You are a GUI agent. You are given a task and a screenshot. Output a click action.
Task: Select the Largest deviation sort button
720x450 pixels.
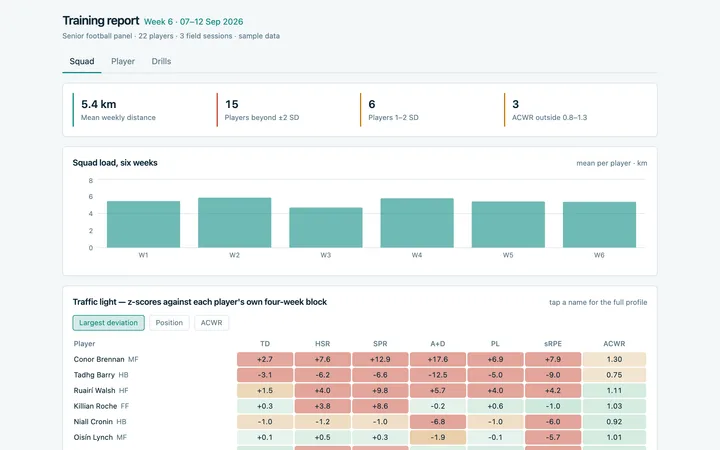[108, 323]
